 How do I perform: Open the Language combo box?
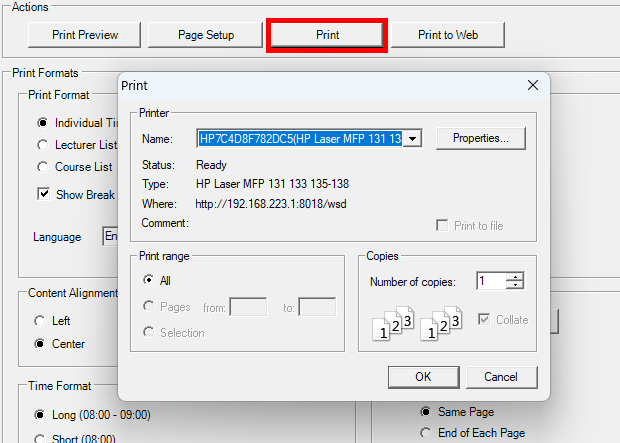[110, 236]
